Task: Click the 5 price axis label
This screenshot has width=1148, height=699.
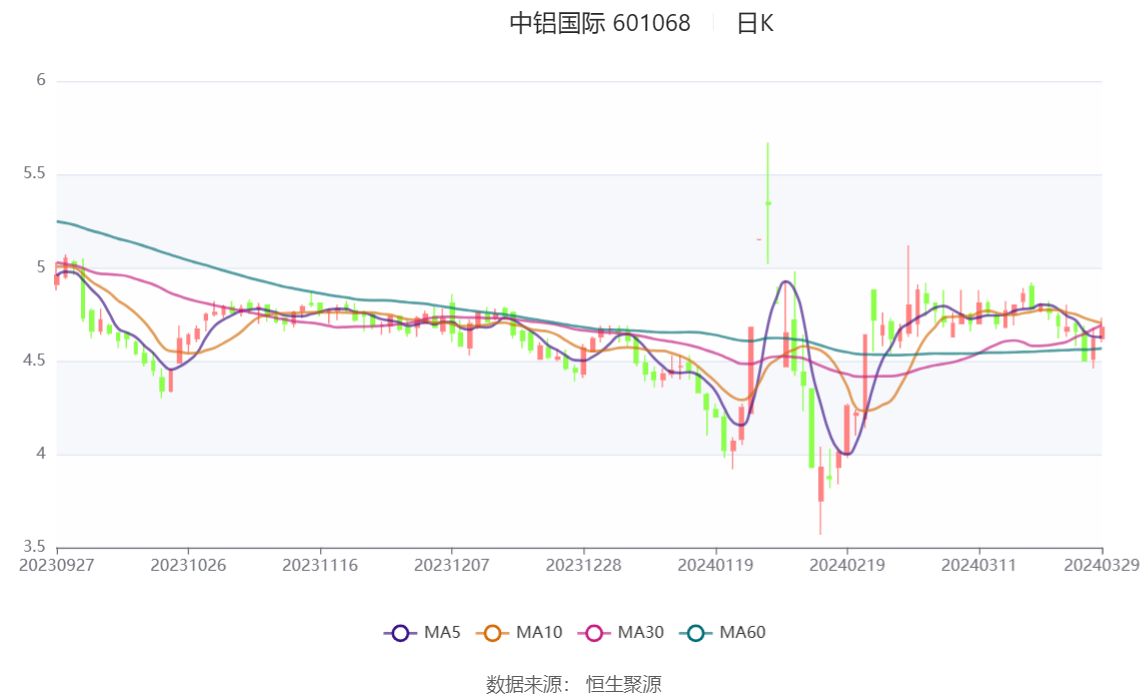Action: click(41, 267)
